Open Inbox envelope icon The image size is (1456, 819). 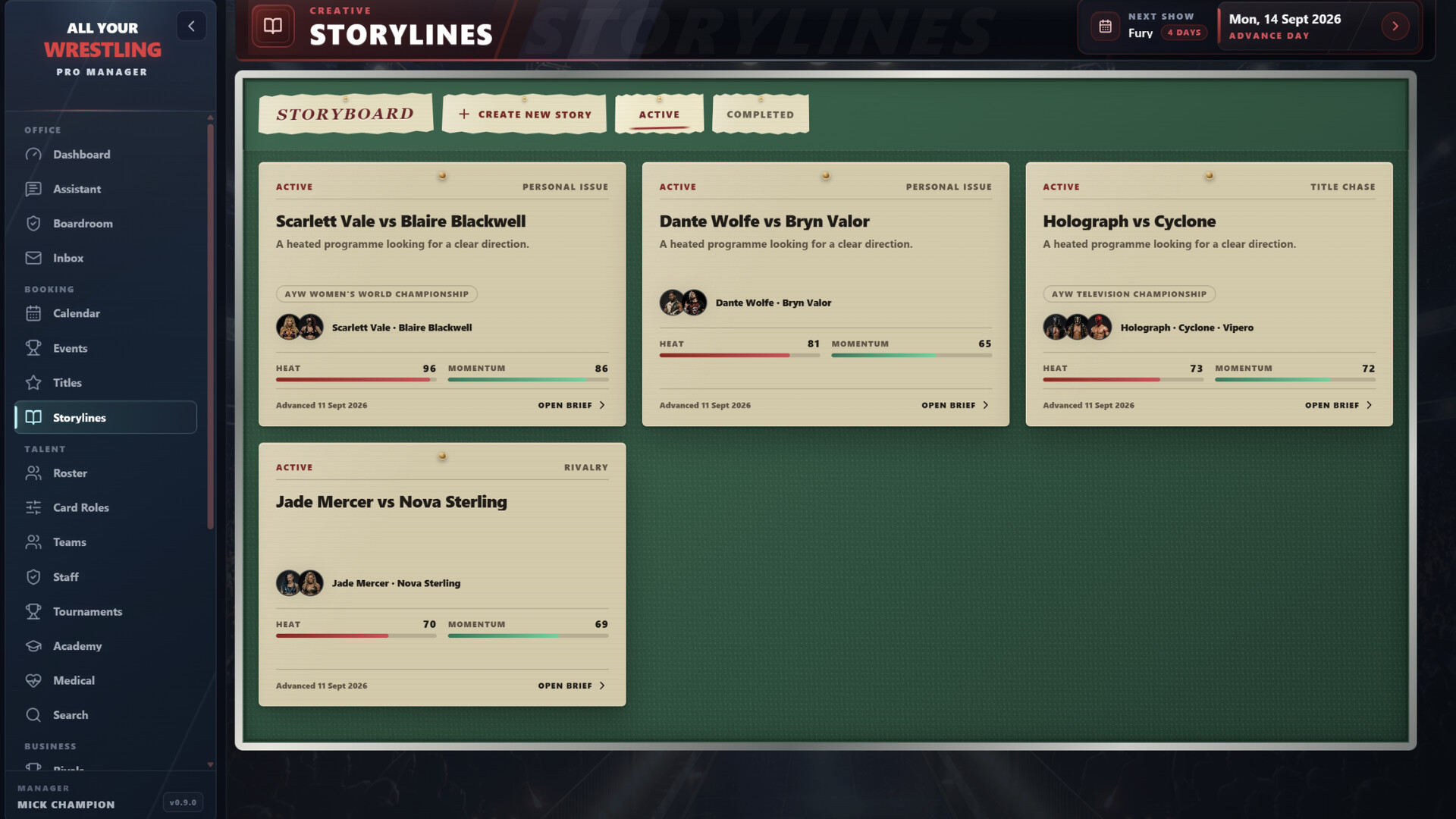point(33,258)
